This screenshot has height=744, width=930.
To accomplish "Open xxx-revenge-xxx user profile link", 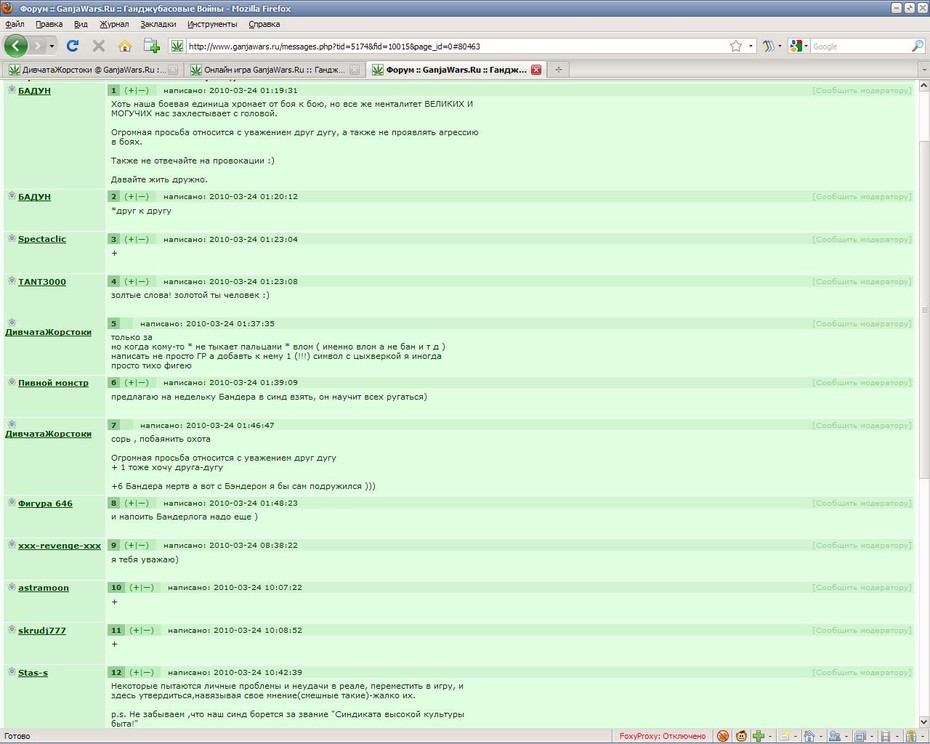I will point(59,546).
